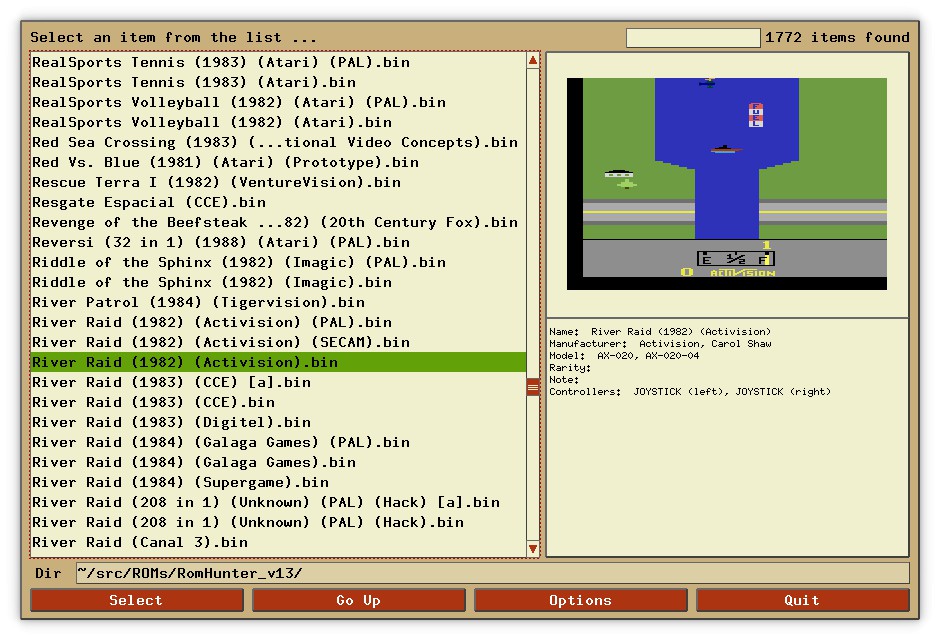Image resolution: width=940 pixels, height=640 pixels.
Task: Select Riddle of the Sphinx (Imagic) (PAL).bin
Action: [278, 262]
